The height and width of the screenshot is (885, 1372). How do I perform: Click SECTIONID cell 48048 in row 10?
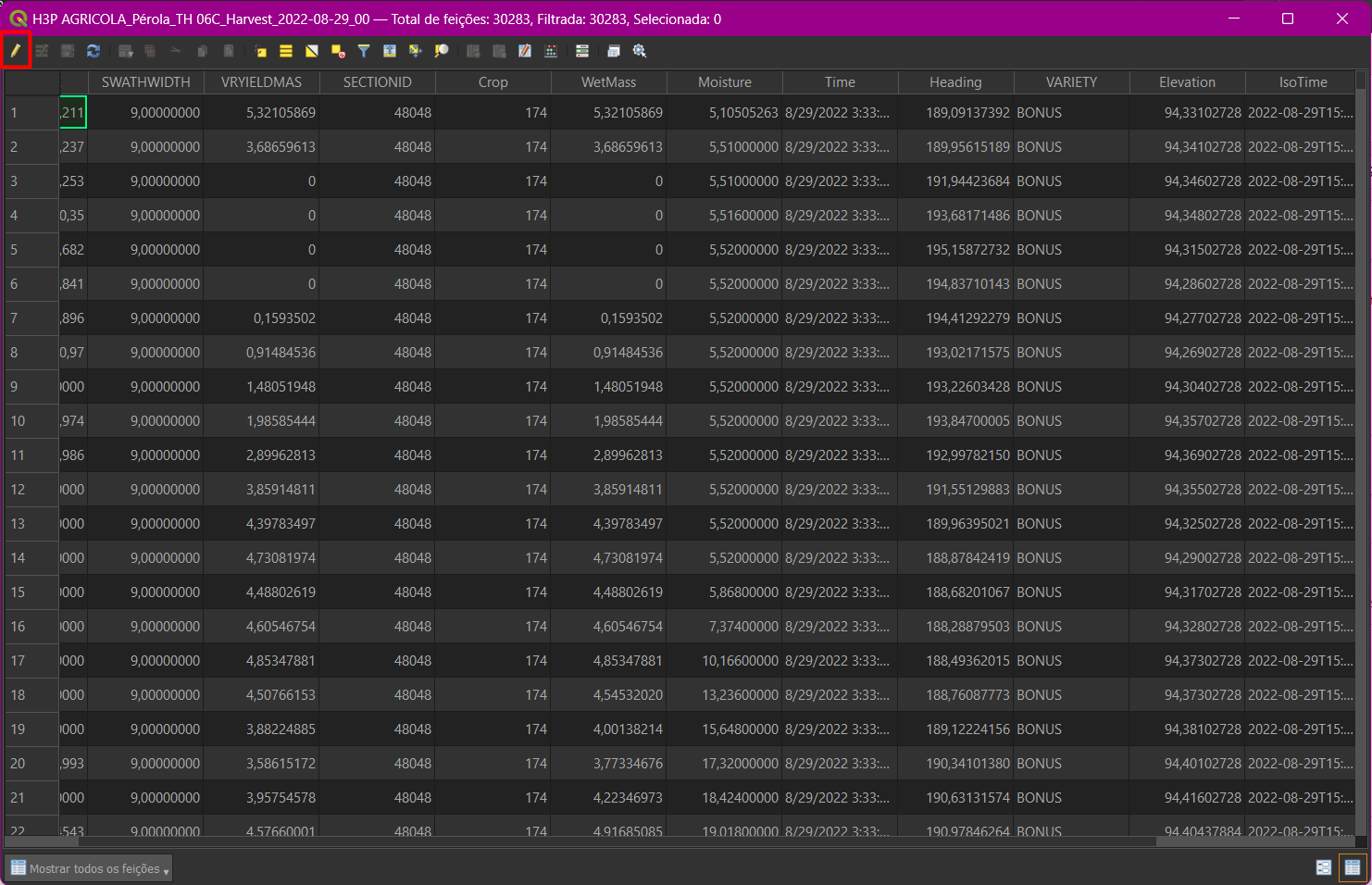378,421
